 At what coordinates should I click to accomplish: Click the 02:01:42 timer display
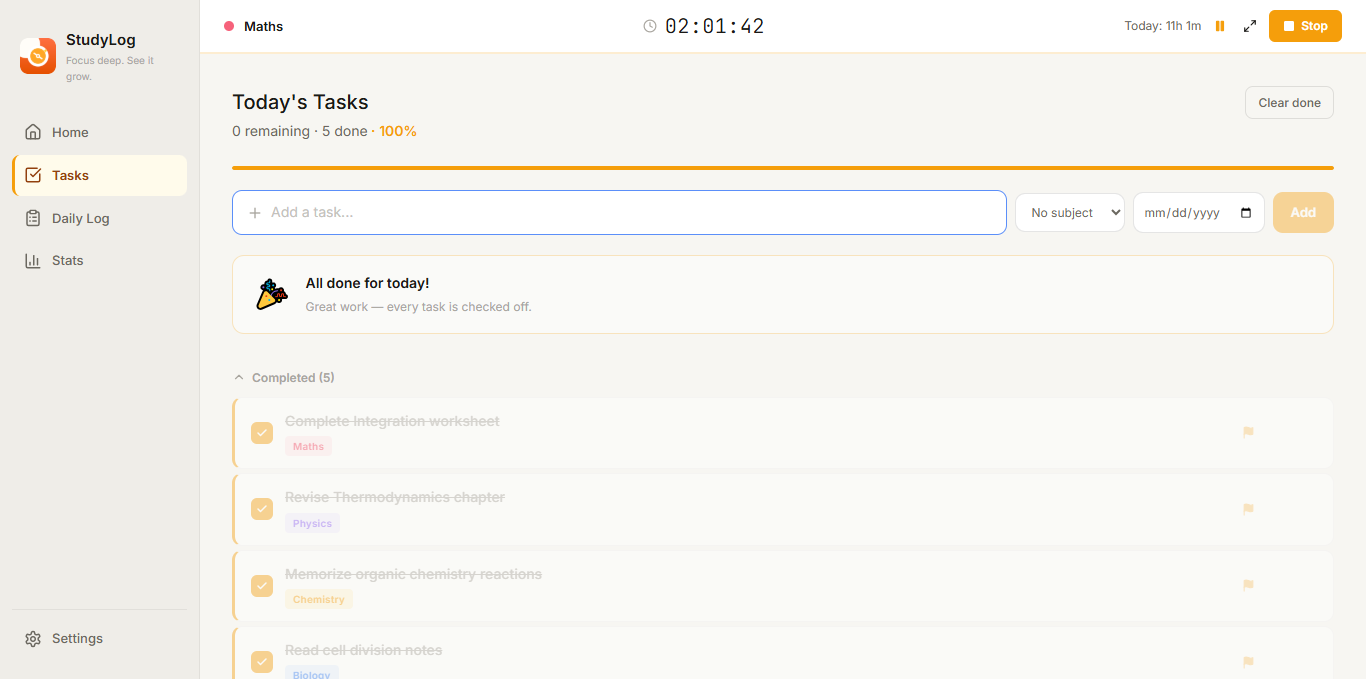click(x=714, y=26)
